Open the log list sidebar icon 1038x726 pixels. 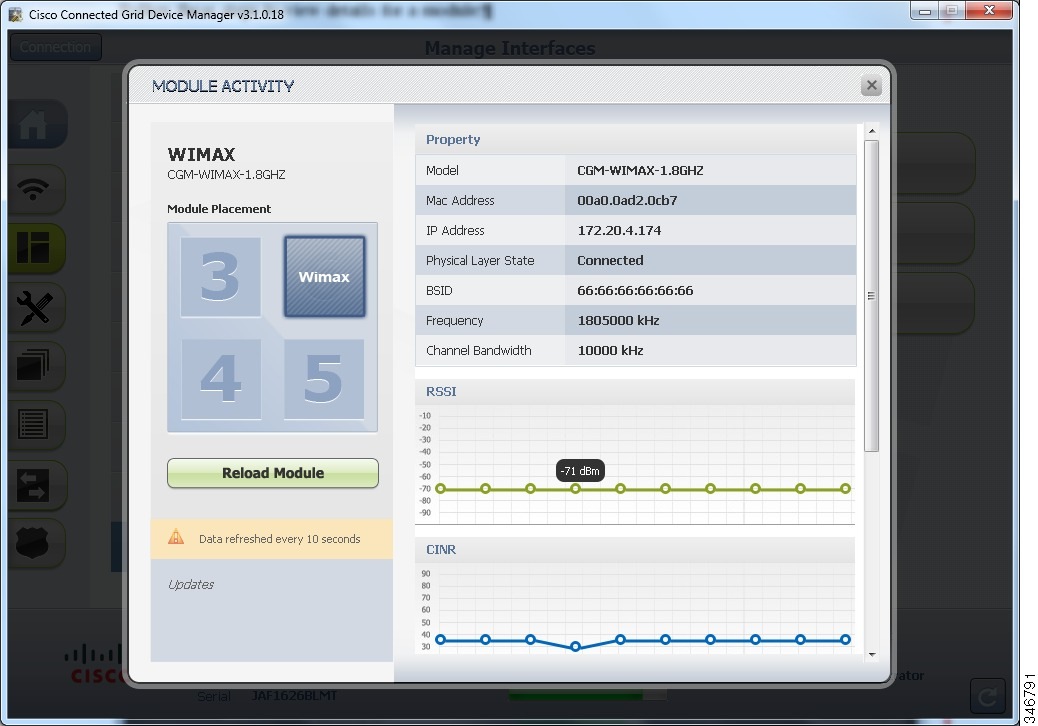coord(34,425)
